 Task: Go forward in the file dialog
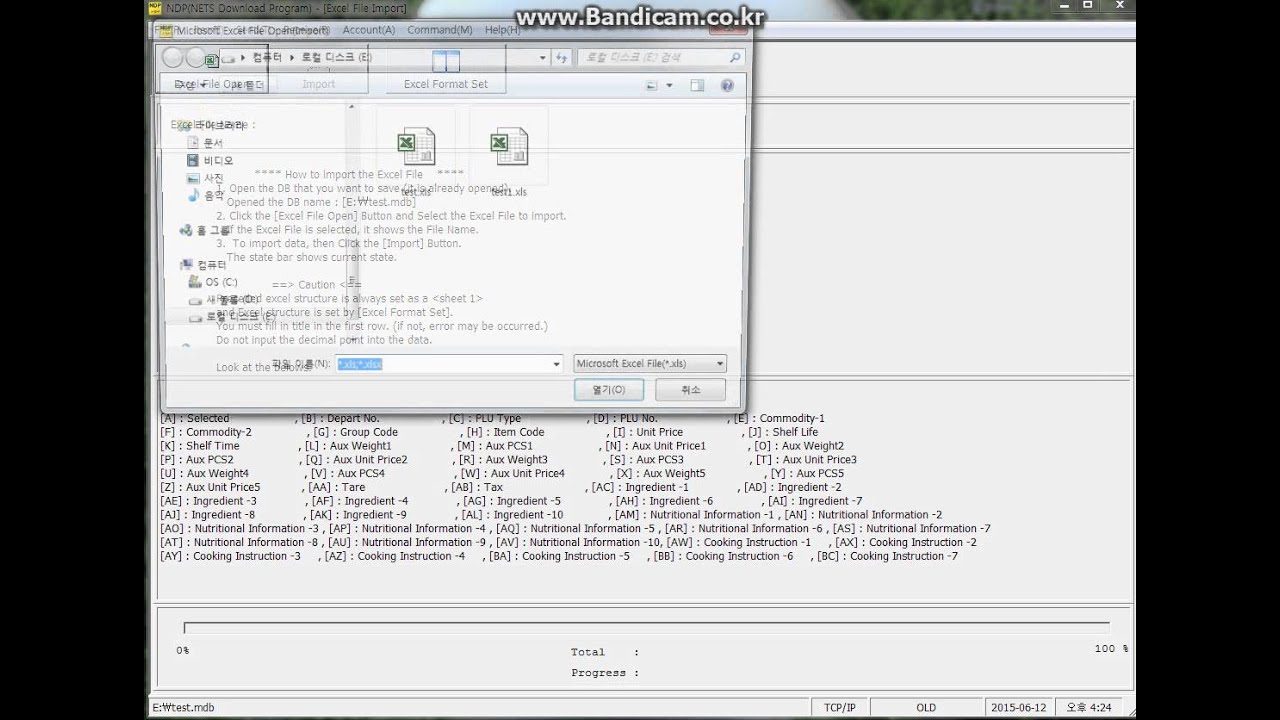(196, 58)
